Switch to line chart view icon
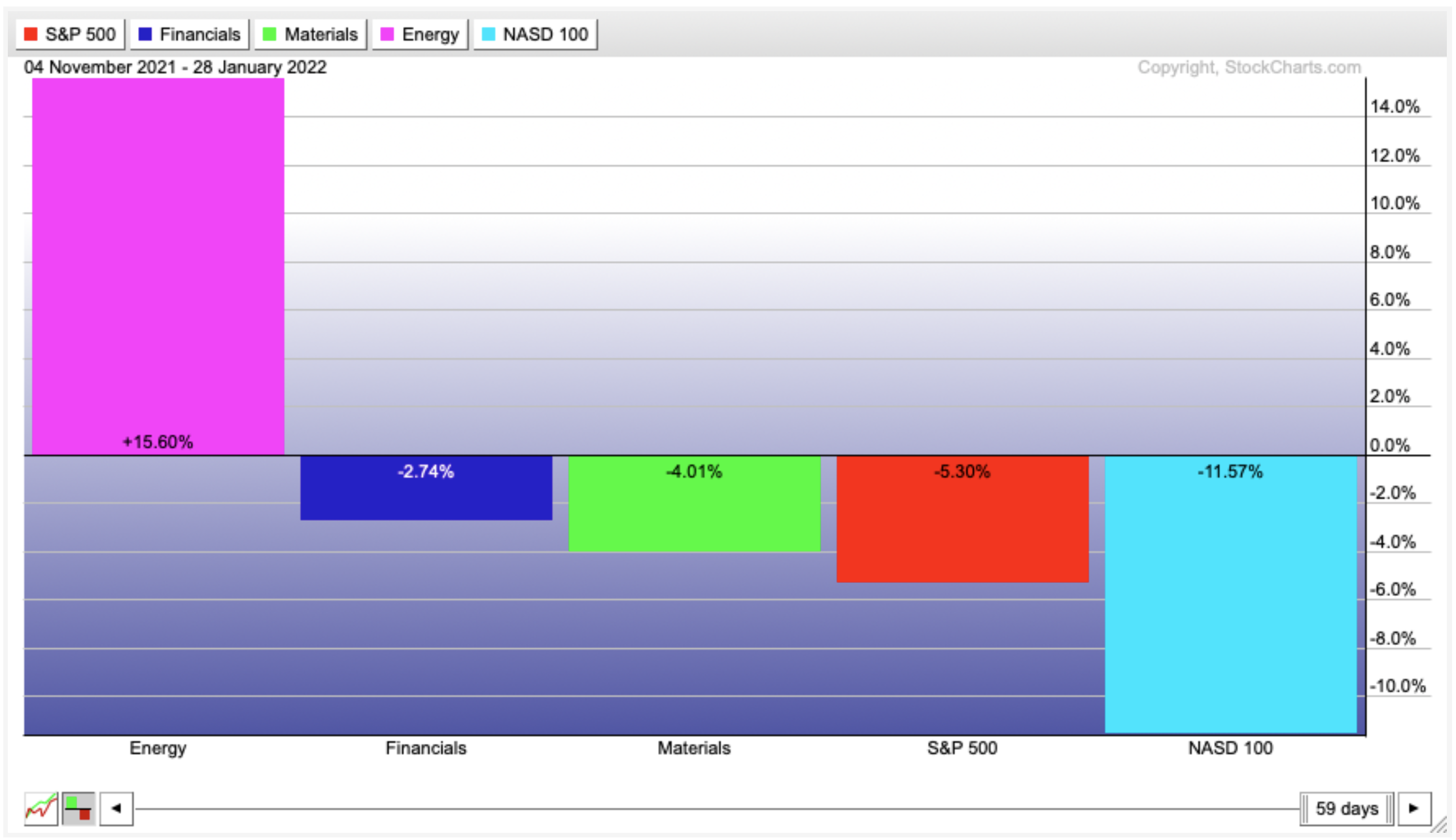The image size is (1456, 840). (41, 809)
